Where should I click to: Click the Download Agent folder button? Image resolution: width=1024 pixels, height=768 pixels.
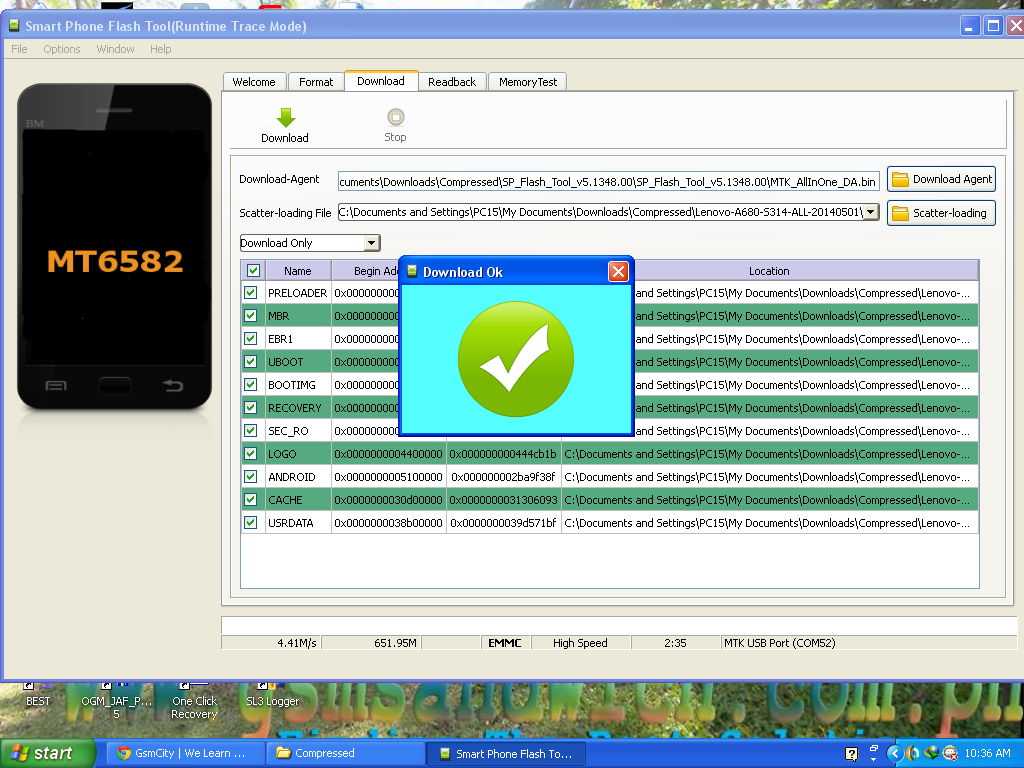(941, 179)
